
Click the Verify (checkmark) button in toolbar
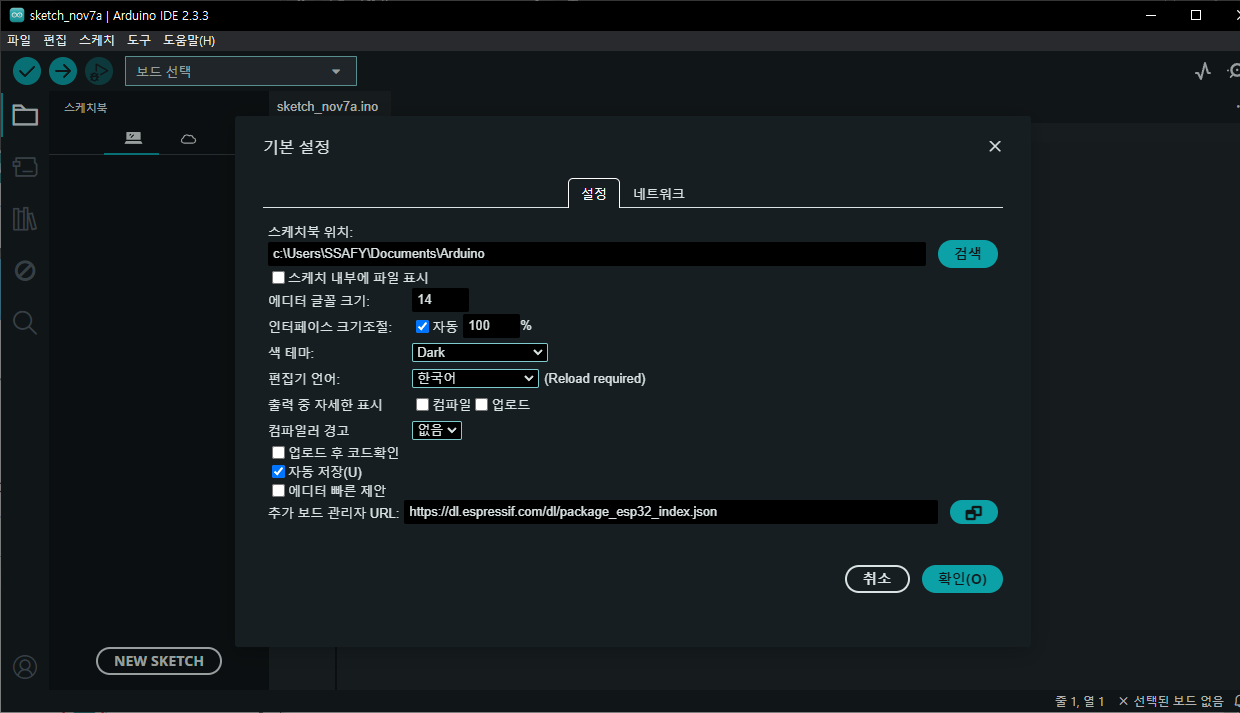point(27,71)
